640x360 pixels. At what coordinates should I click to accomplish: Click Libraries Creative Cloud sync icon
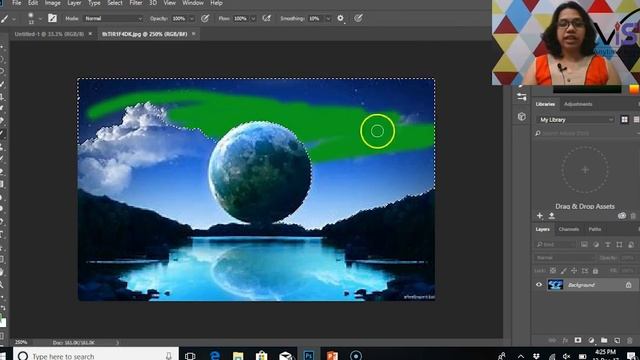pyautogui.click(x=622, y=216)
